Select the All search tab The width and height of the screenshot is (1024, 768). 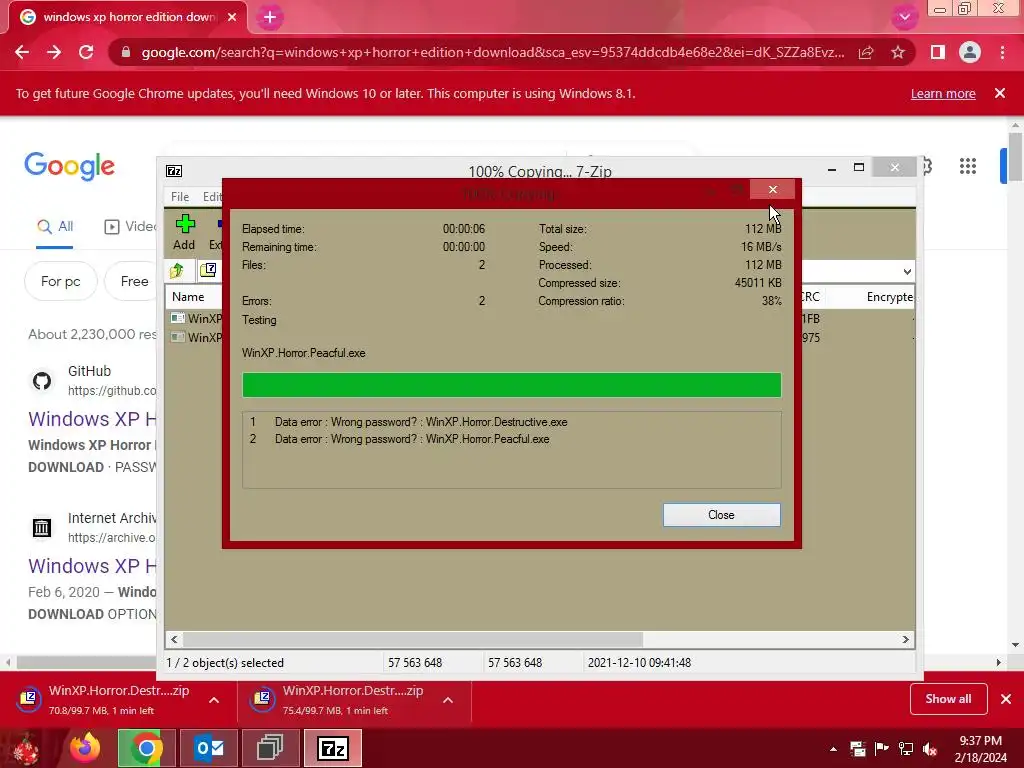pyautogui.click(x=55, y=227)
